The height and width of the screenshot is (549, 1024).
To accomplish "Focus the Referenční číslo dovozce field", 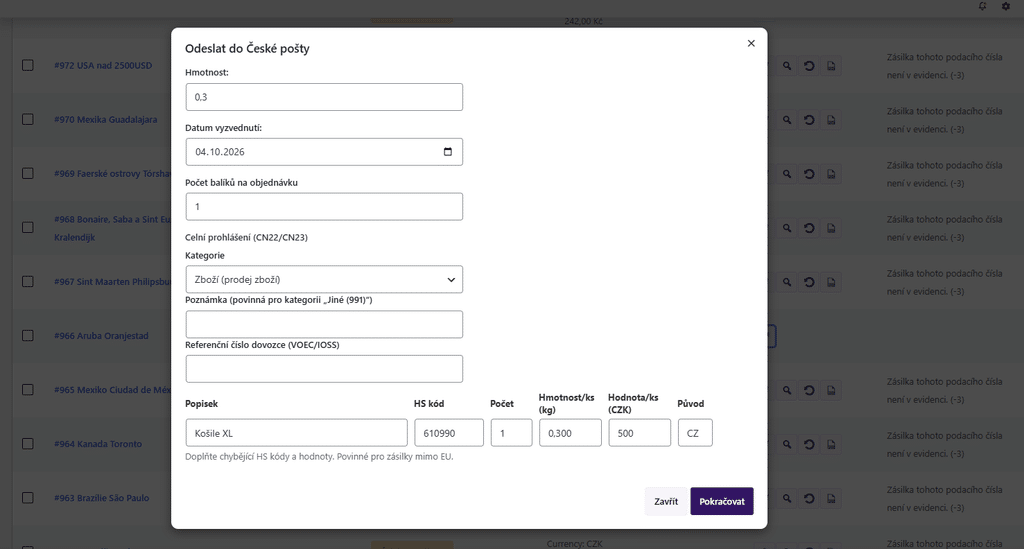I will point(324,369).
